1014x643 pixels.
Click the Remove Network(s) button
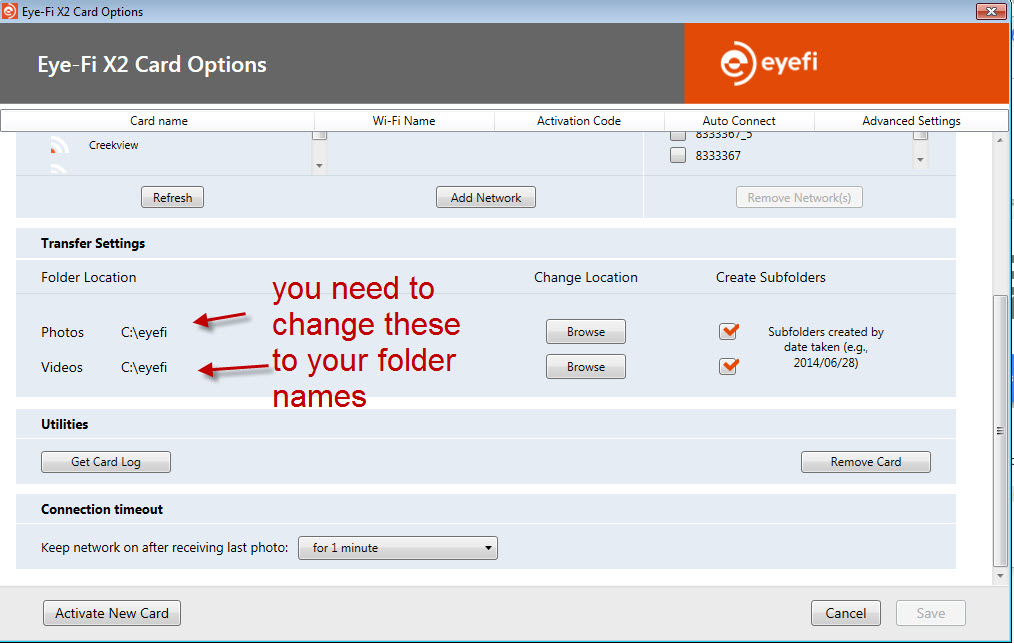(x=799, y=197)
